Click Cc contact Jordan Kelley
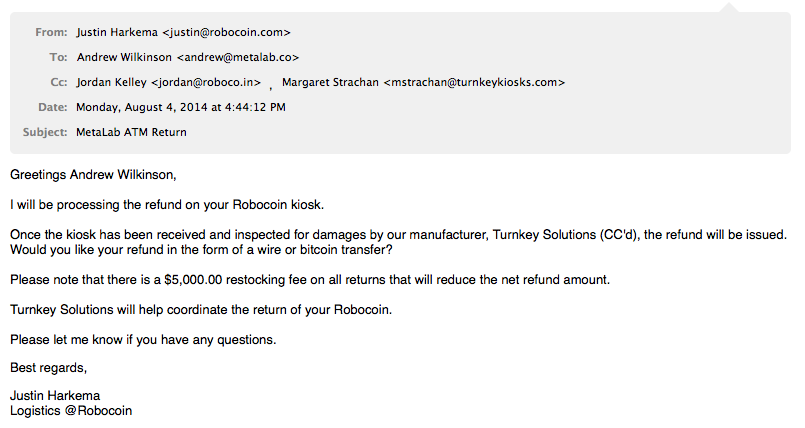 pos(168,83)
